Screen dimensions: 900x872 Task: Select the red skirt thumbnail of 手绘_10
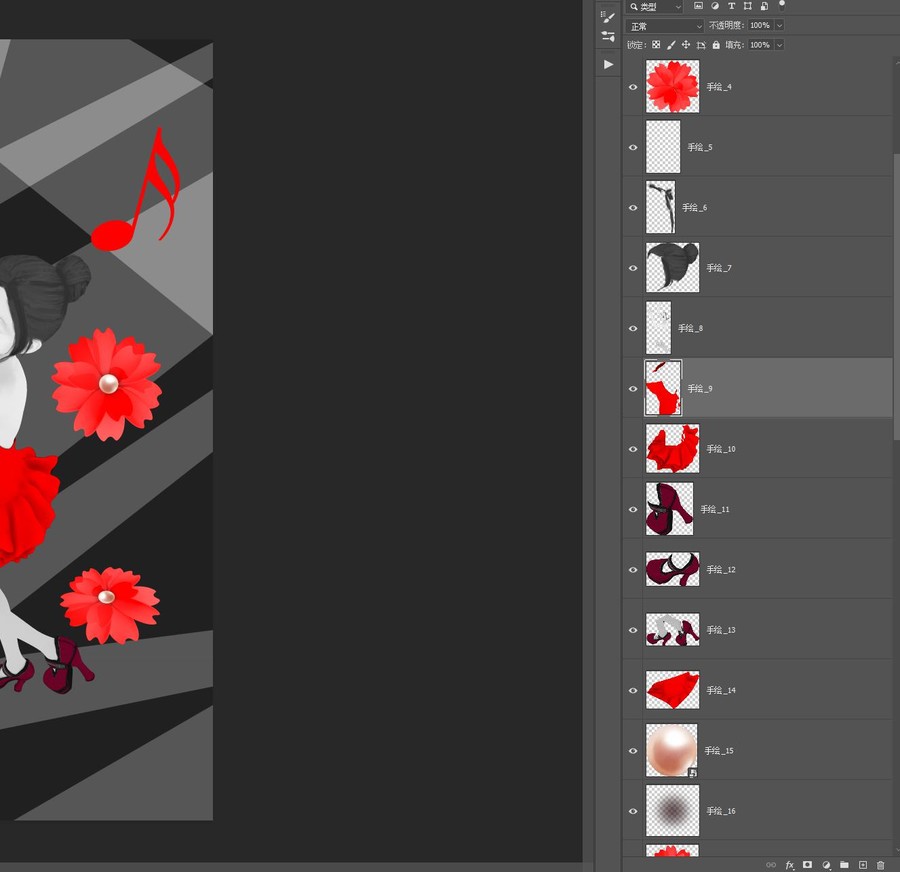(672, 448)
